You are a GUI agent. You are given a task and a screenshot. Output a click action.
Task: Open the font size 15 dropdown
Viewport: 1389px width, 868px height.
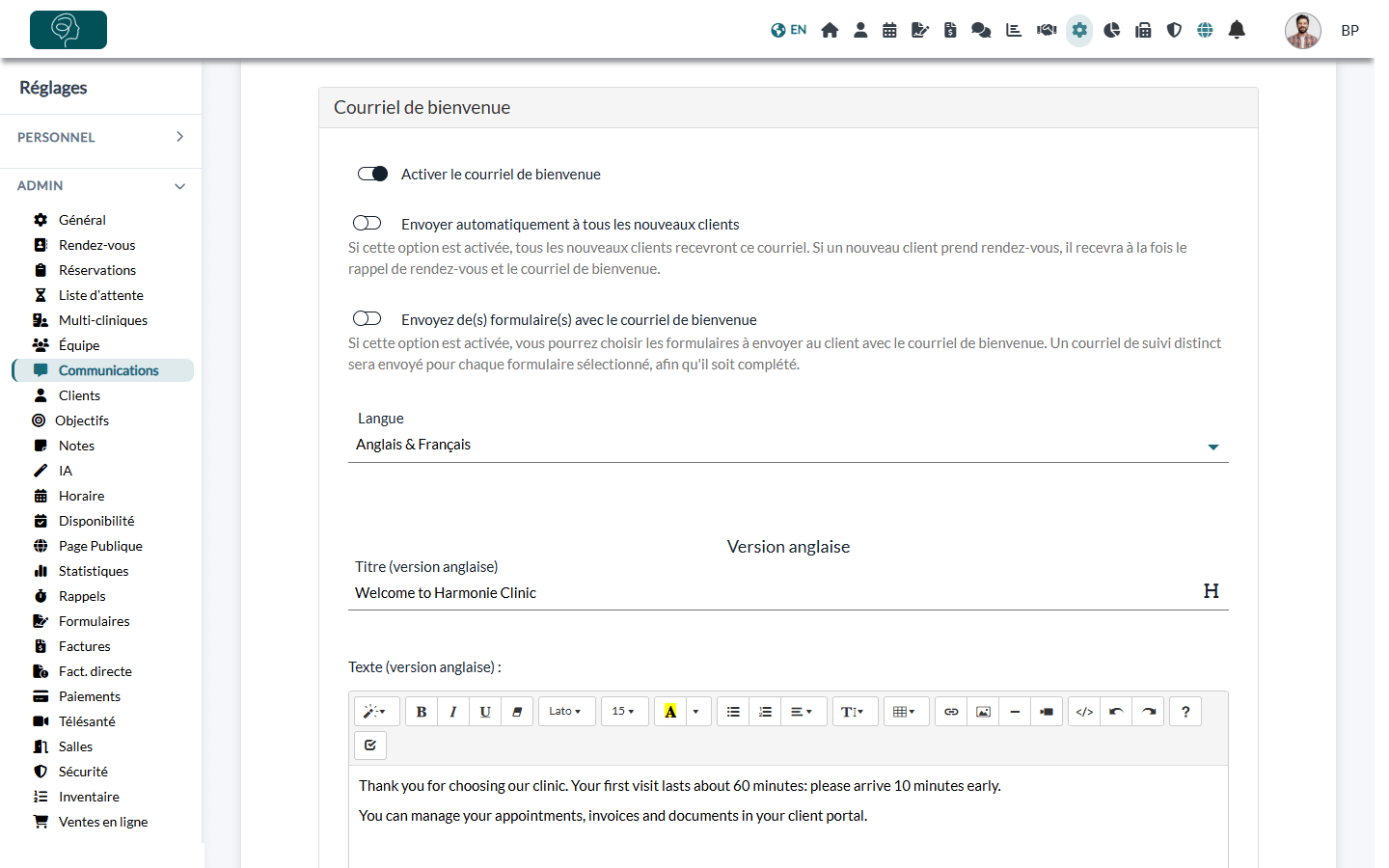pos(624,712)
